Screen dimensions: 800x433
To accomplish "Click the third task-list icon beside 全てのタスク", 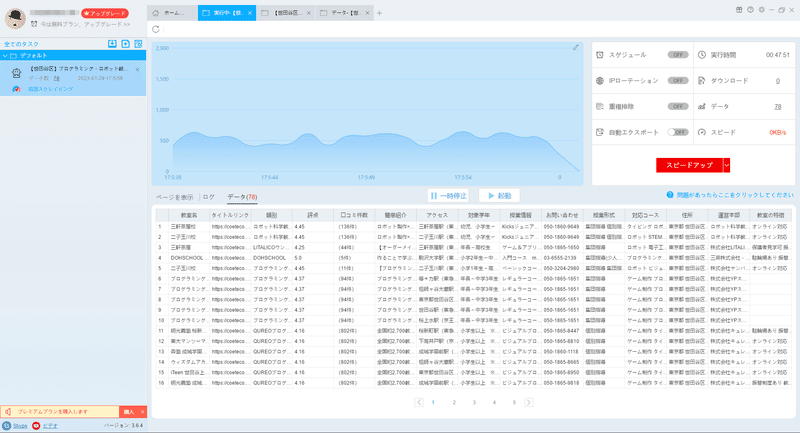I will pyautogui.click(x=138, y=44).
